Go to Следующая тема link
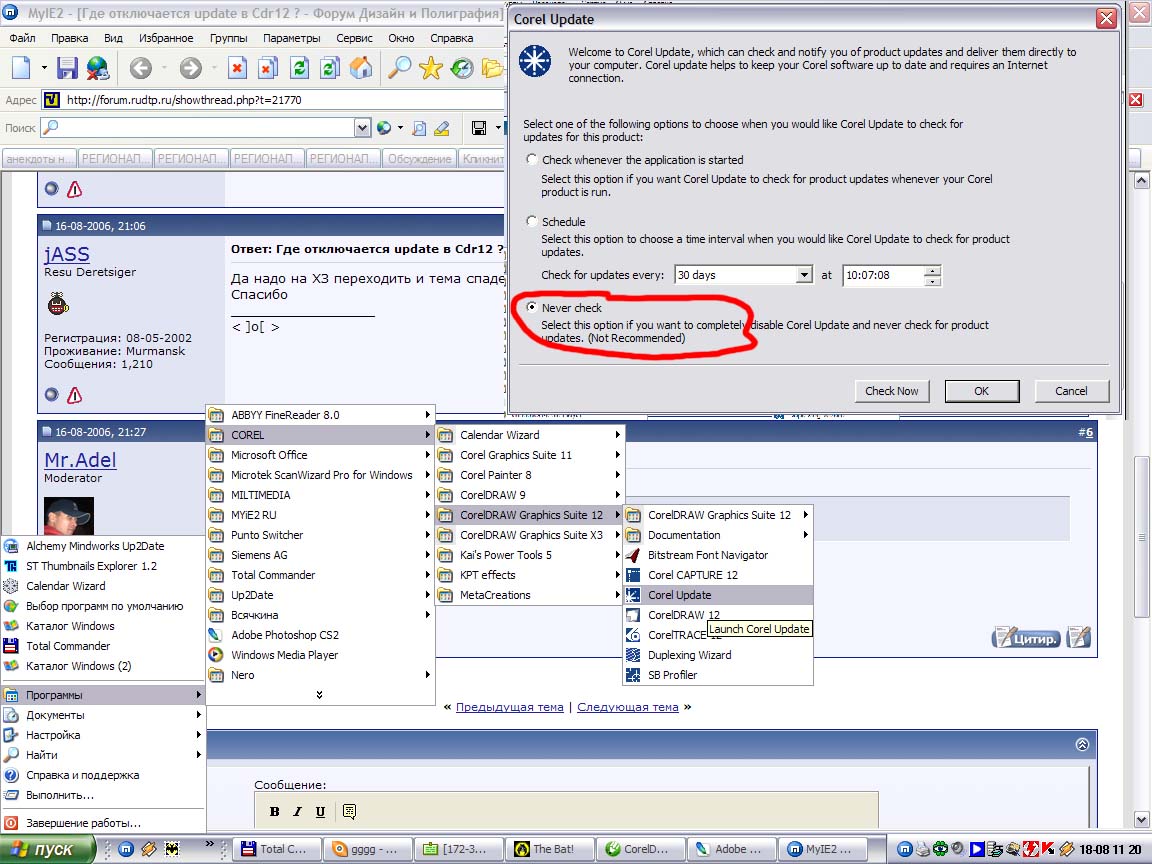This screenshot has width=1152, height=864. coord(628,707)
